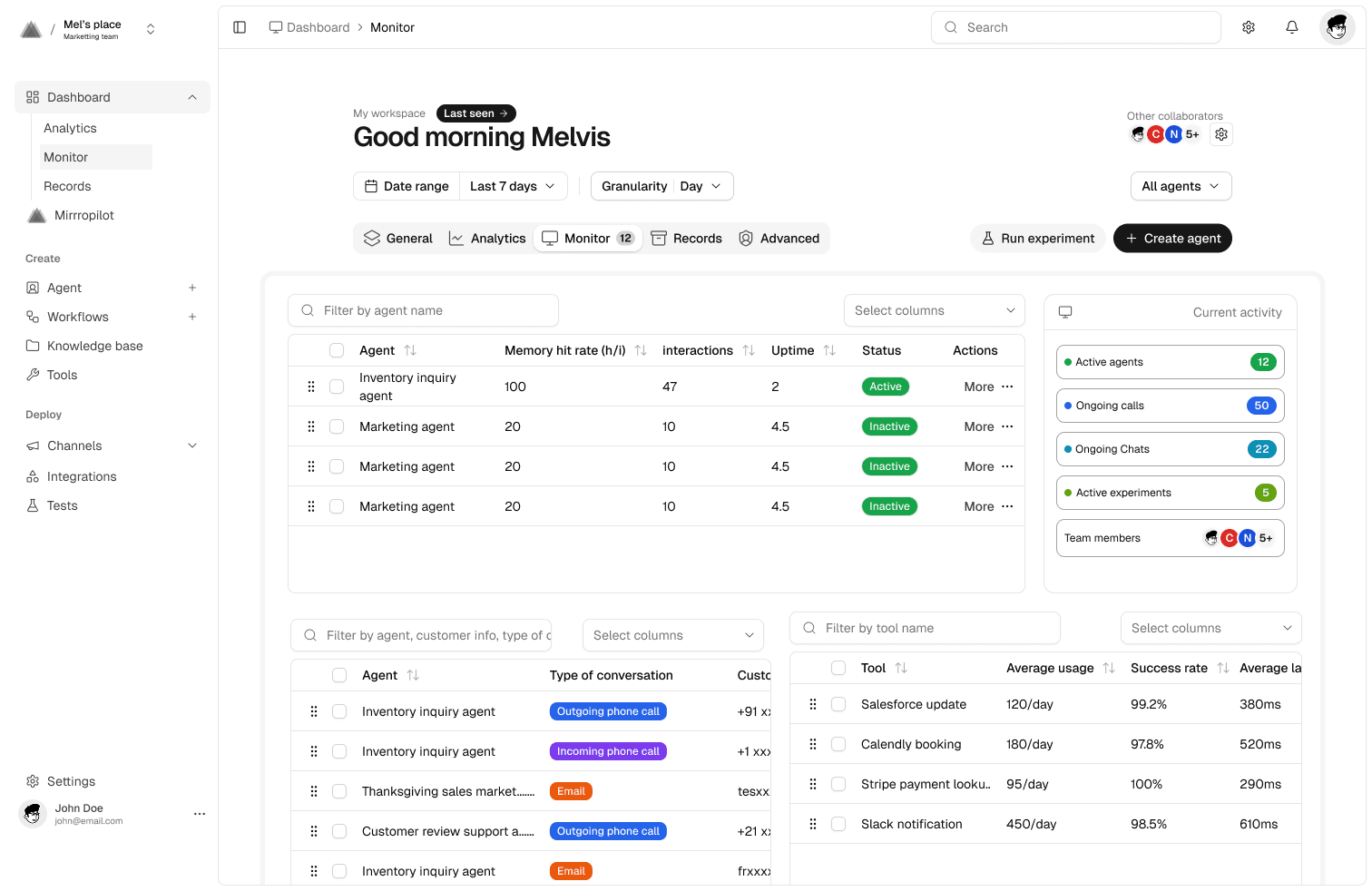Open the Advanced tab
This screenshot has width=1372, height=891.
pyautogui.click(x=779, y=239)
